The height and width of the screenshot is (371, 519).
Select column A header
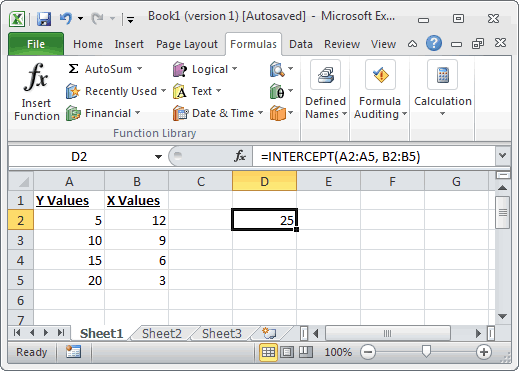click(x=69, y=181)
